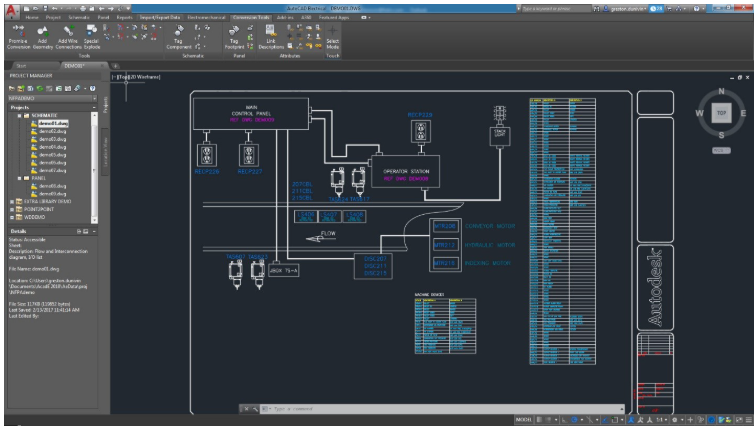Click the Add Wire Connections tool
This screenshot has height=427, width=756.
point(69,32)
